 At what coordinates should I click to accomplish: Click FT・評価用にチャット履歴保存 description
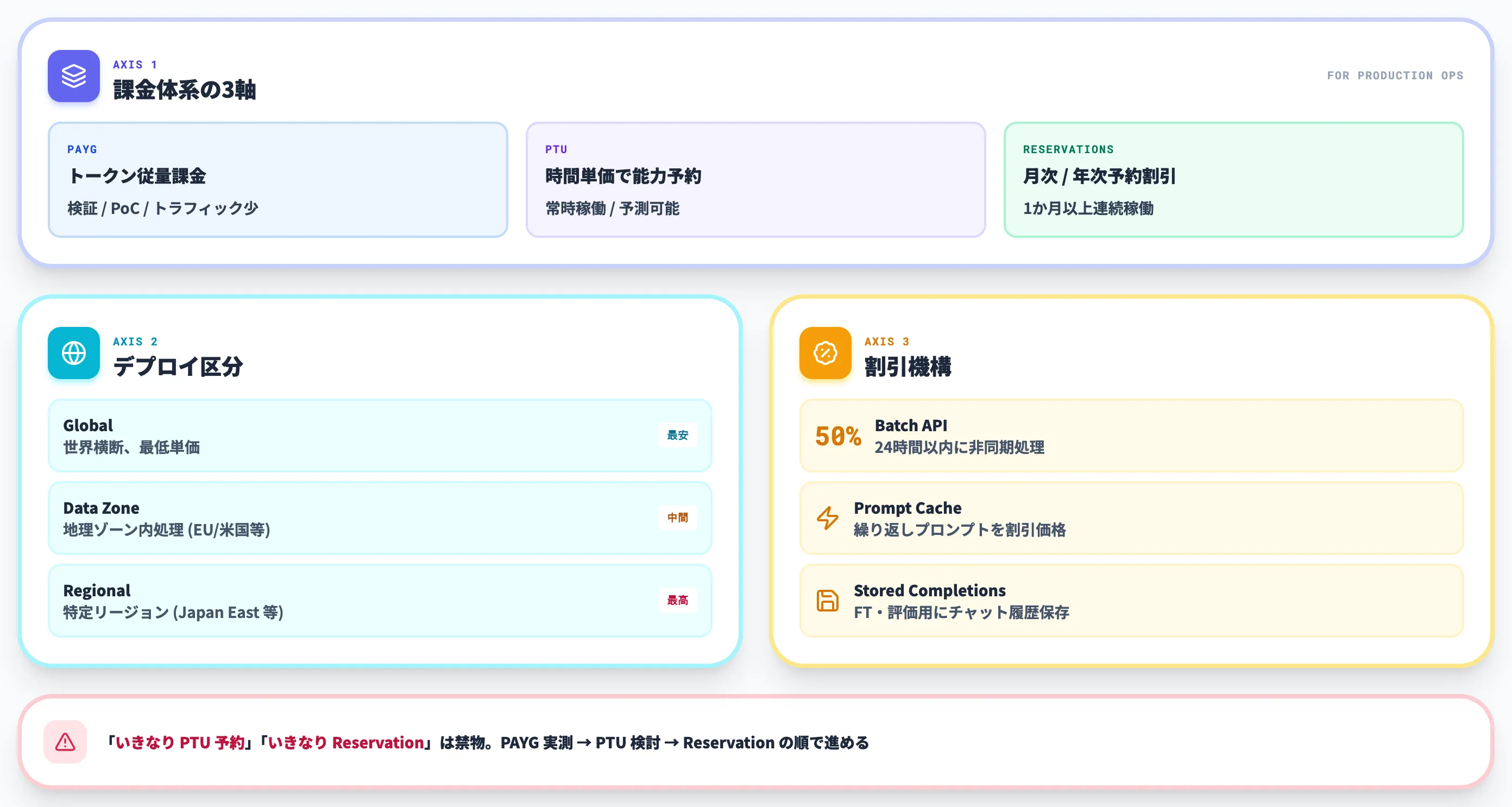(x=961, y=612)
